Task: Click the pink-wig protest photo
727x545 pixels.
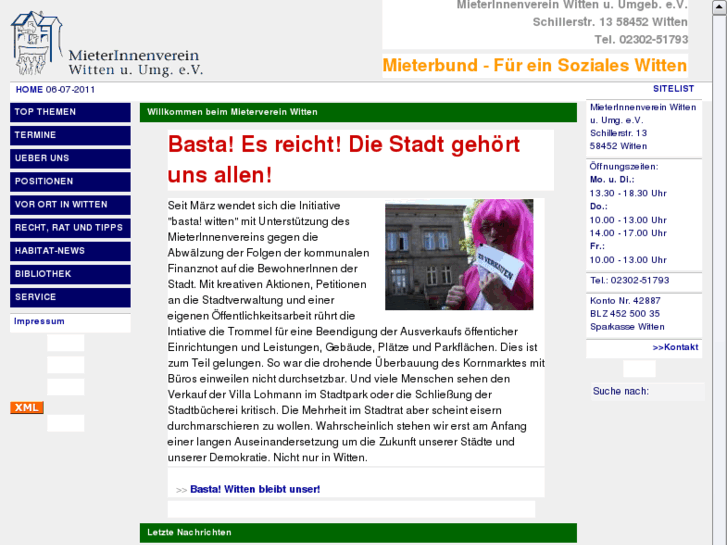Action: [459, 255]
